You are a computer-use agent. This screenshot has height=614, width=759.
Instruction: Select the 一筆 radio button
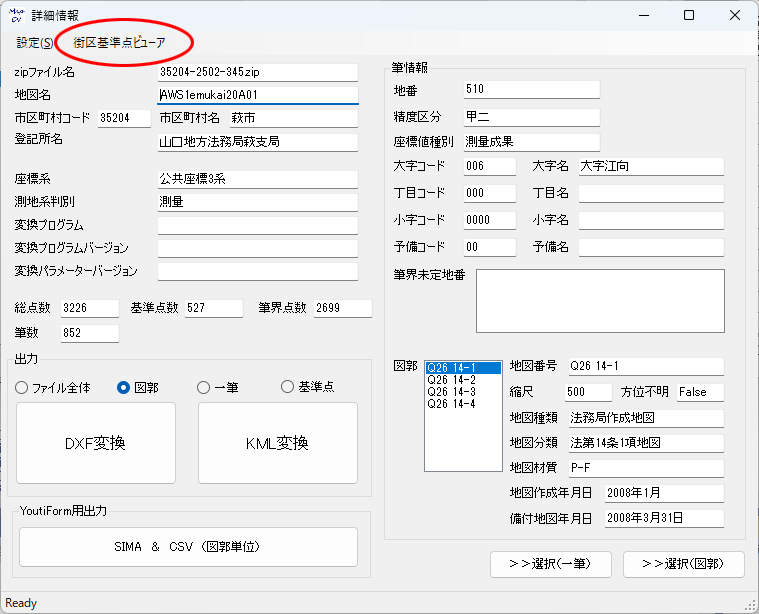click(x=218, y=387)
